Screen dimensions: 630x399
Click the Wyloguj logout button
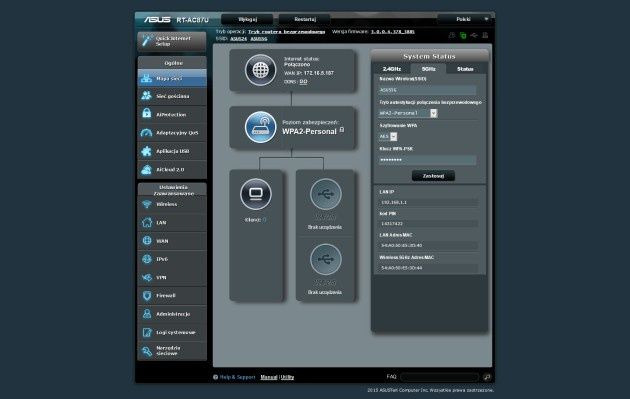click(247, 19)
